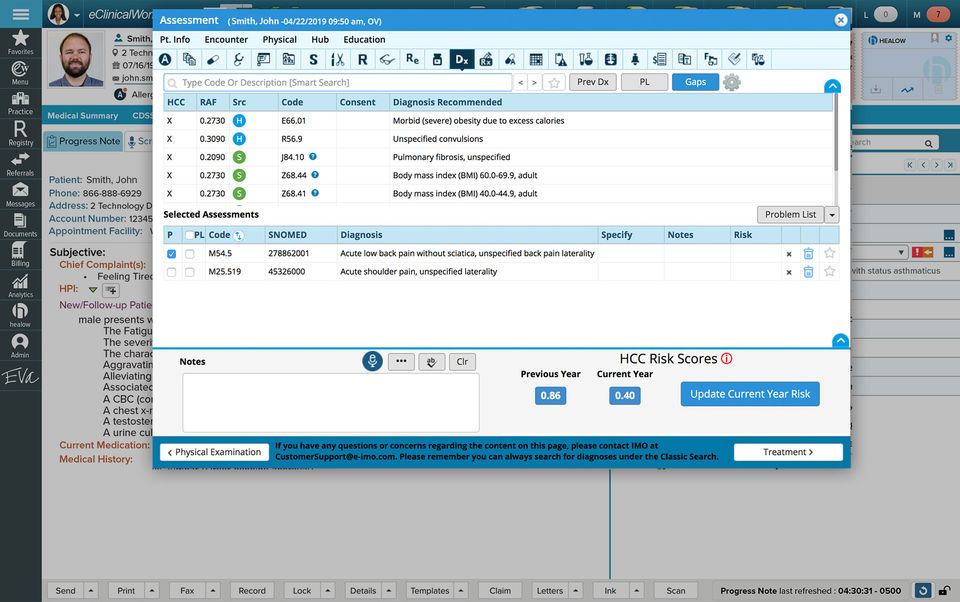Select the Dx diagnosis toolbar icon
Image resolution: width=960 pixels, height=602 pixels.
pyautogui.click(x=462, y=59)
